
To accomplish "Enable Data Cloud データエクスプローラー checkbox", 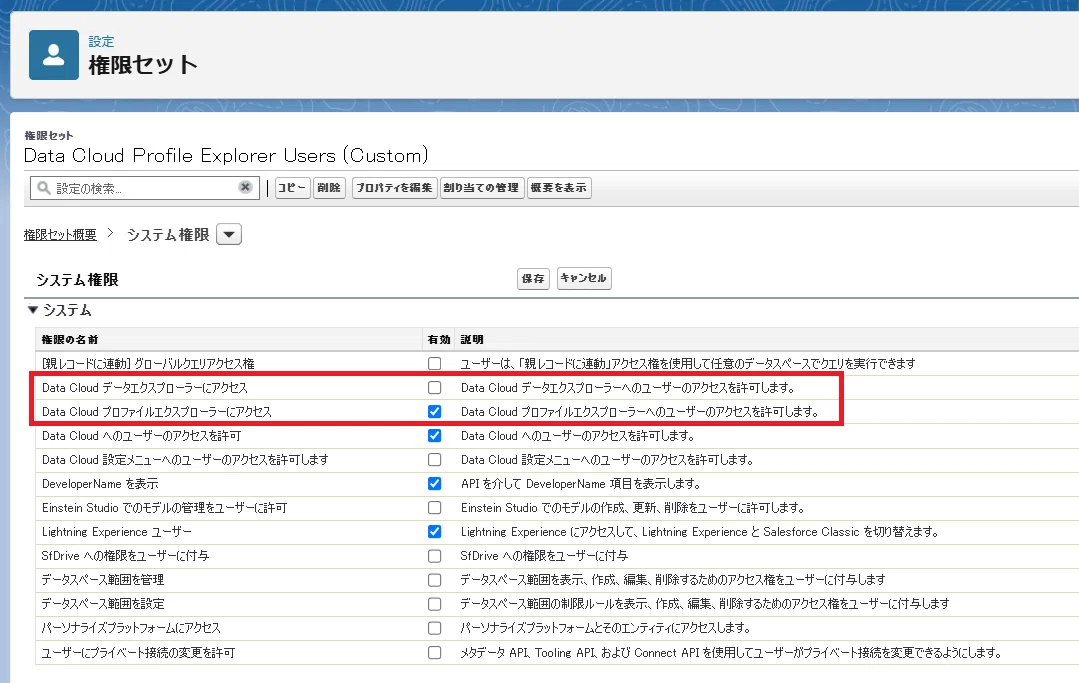I will (434, 387).
